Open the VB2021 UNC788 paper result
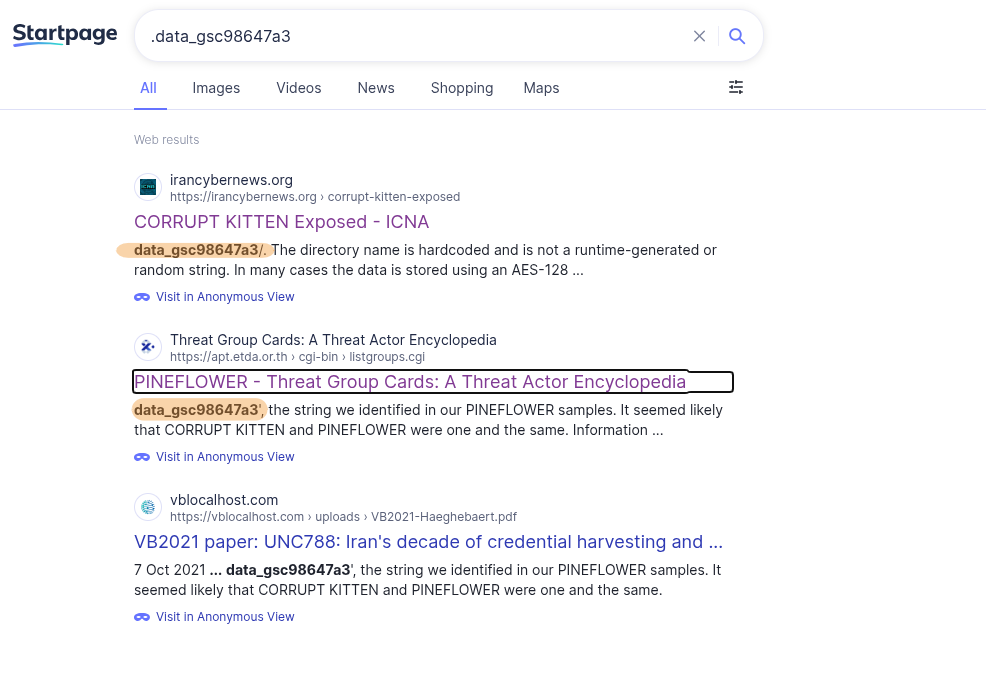986x698 pixels. click(x=428, y=542)
